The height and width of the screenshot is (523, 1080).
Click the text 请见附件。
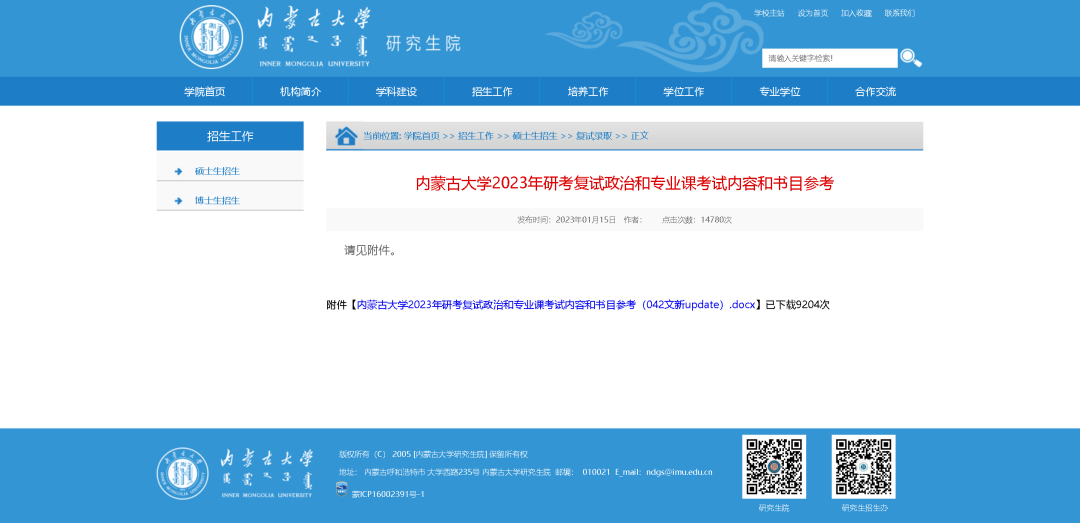click(371, 250)
